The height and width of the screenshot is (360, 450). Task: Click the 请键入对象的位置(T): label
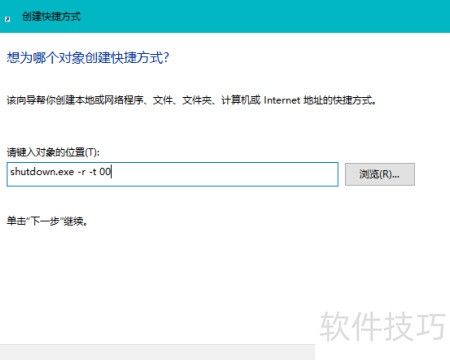coord(53,152)
